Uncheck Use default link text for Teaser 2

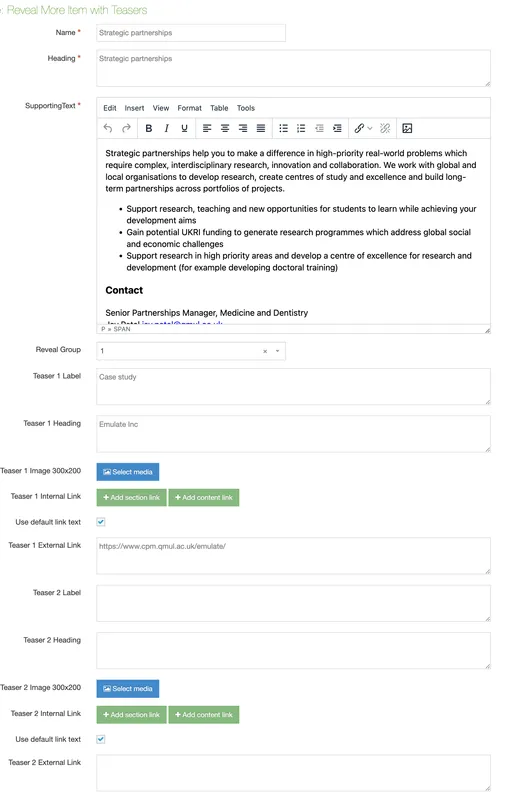(x=101, y=739)
